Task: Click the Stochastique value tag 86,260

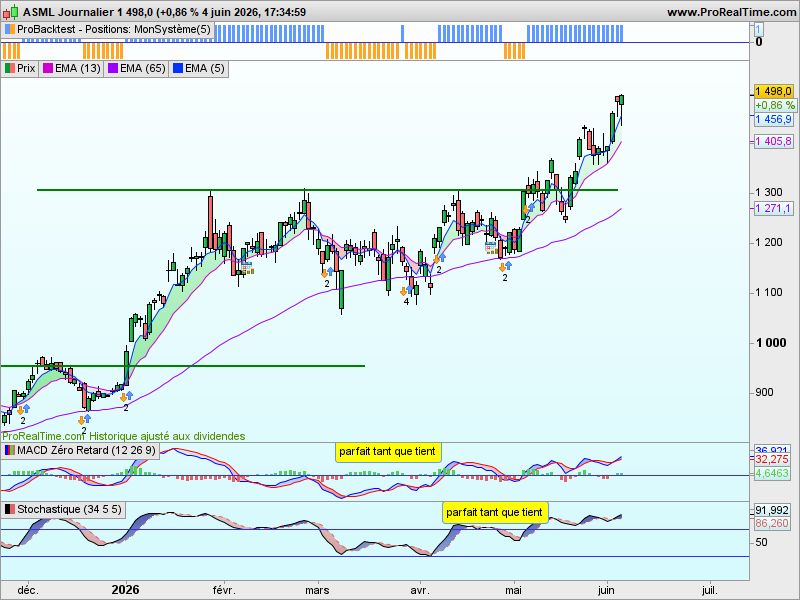Action: (771, 523)
